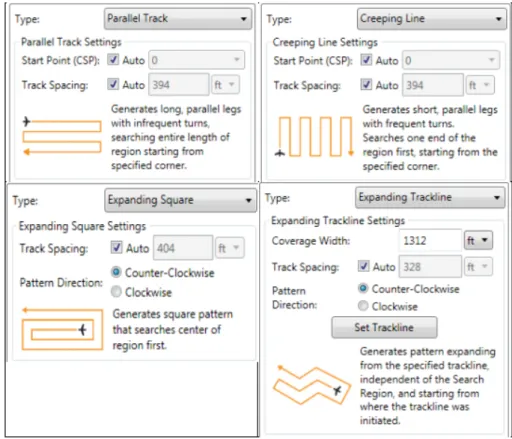Click Track Spacing field showing 328
Viewport: 512px width, 439px height.
[x=430, y=267]
